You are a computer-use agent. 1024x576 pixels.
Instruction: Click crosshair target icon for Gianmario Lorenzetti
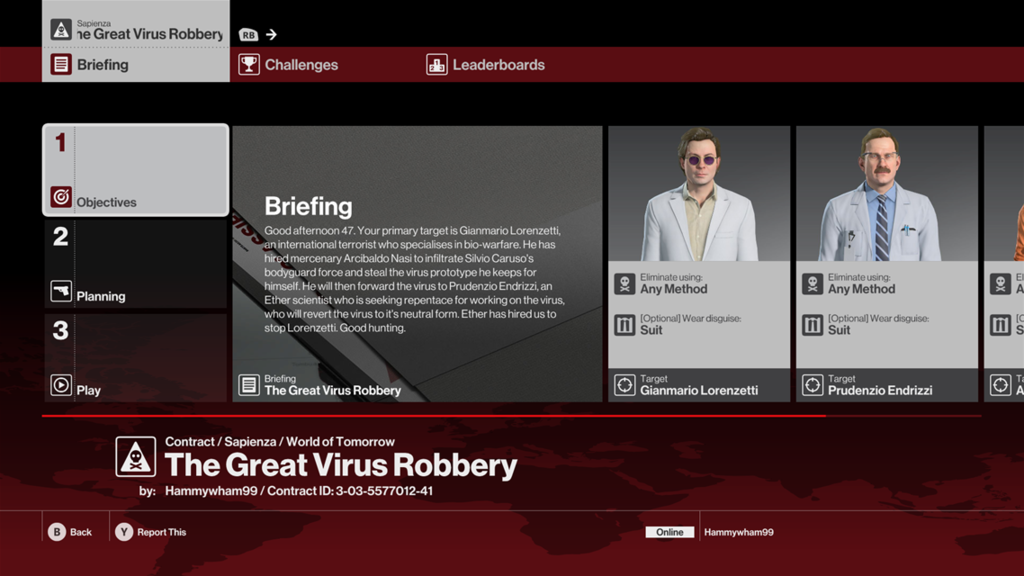click(x=624, y=385)
